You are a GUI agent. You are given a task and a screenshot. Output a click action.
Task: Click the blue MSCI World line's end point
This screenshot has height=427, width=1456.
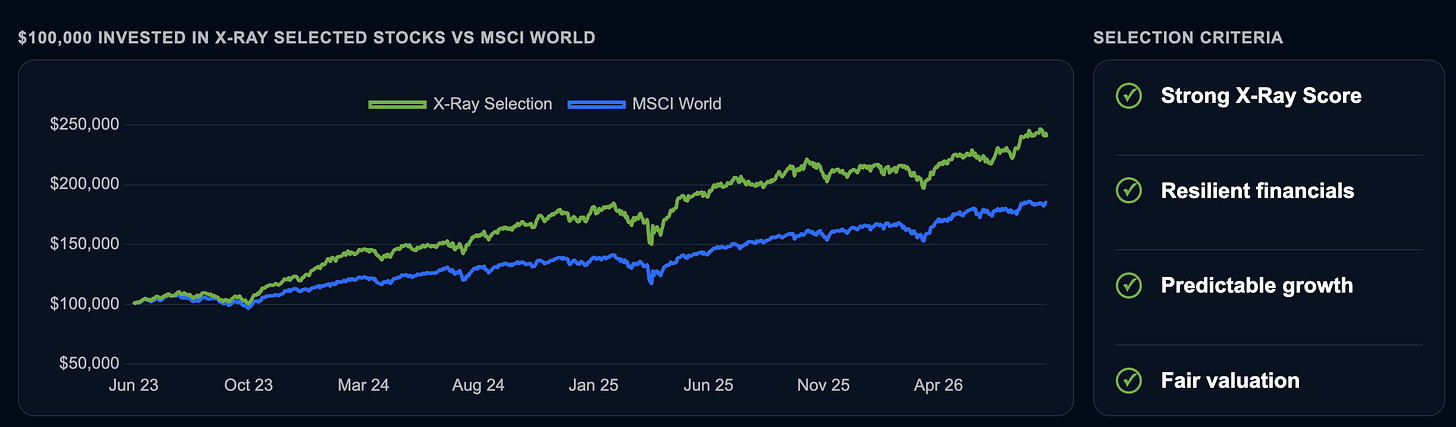[x=1046, y=204]
